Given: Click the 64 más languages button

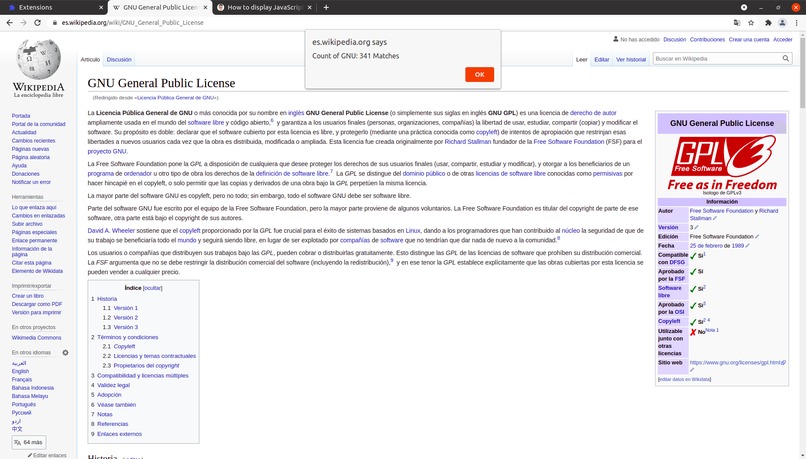Looking at the screenshot, I should click(x=29, y=442).
